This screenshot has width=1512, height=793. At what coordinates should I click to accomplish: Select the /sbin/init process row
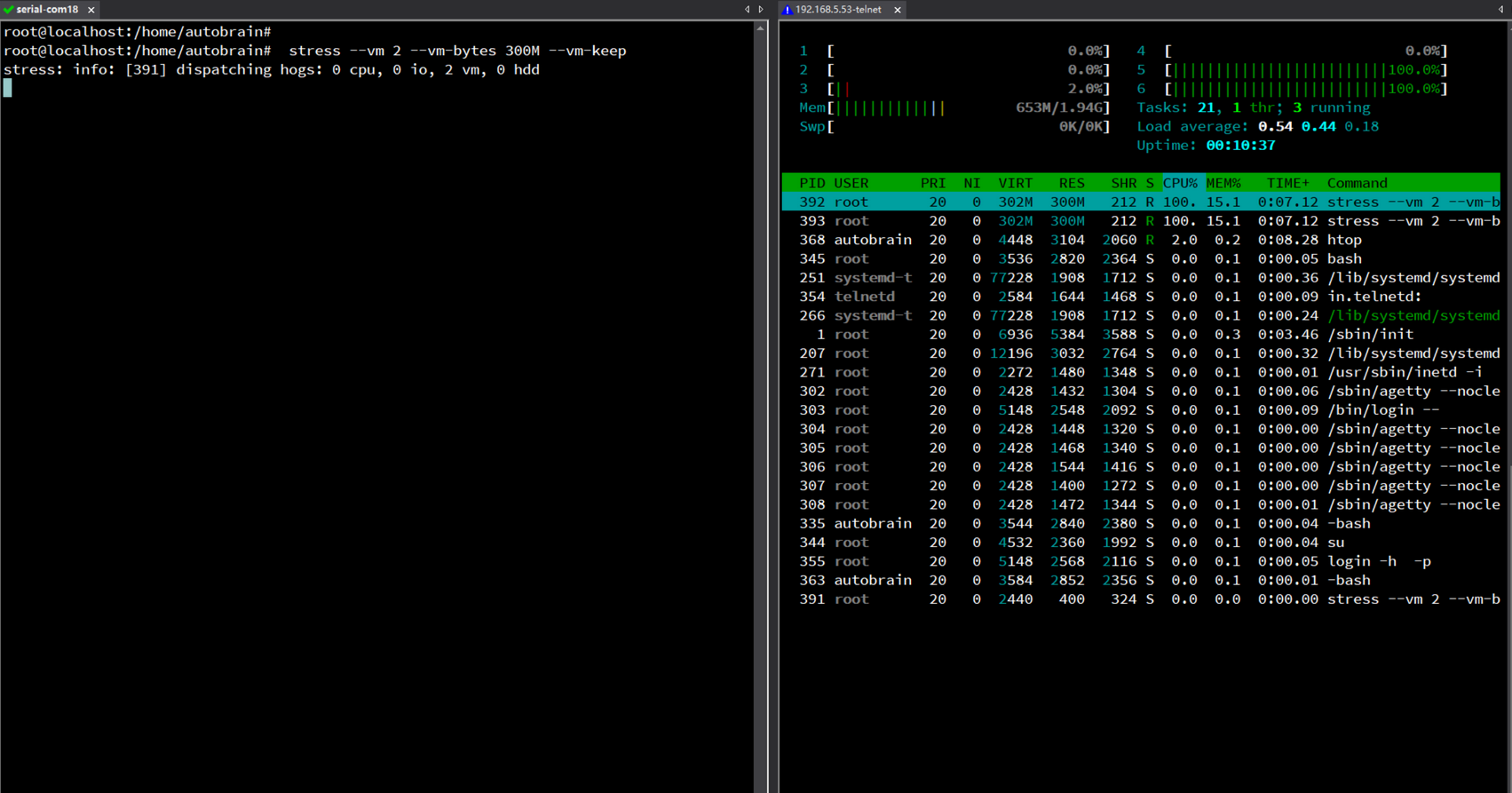pos(1141,335)
